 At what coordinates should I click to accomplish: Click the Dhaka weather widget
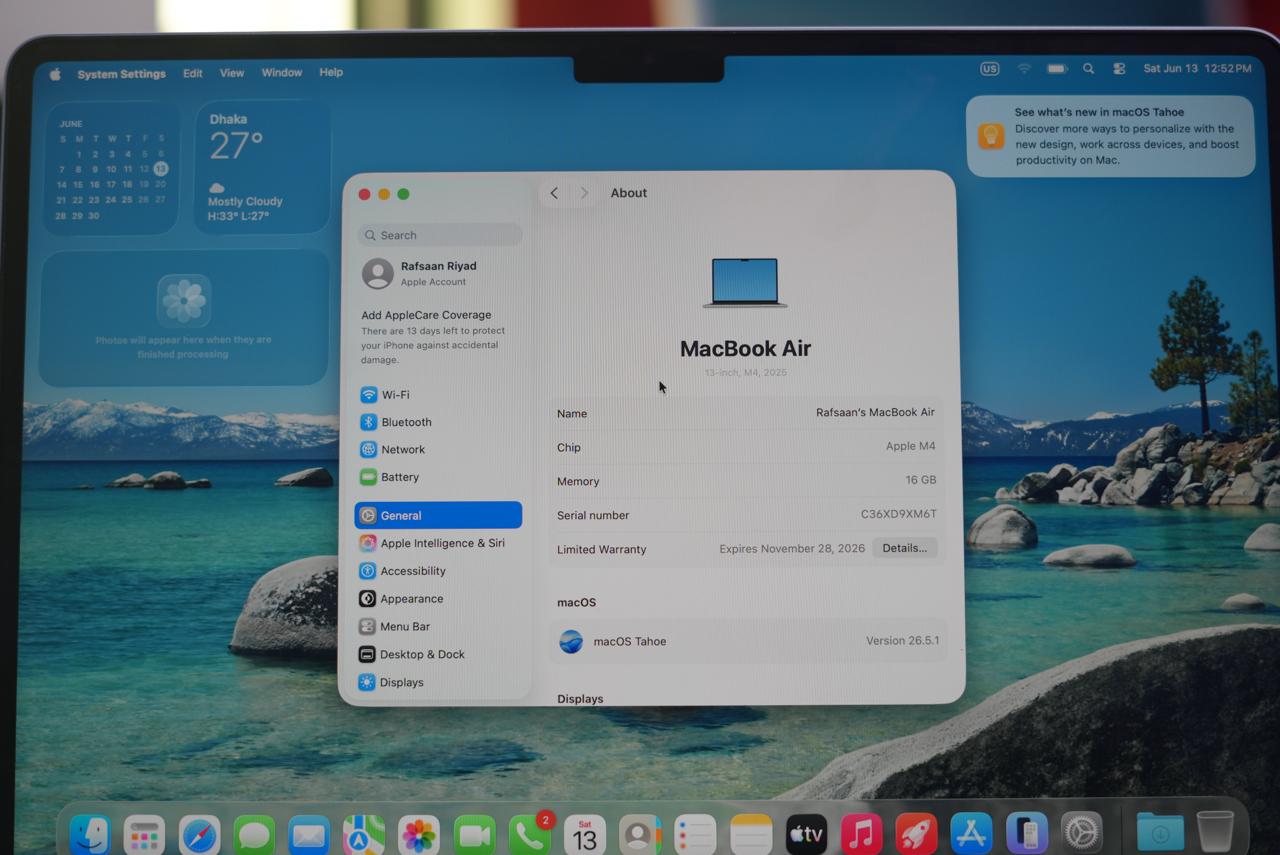pyautogui.click(x=262, y=168)
